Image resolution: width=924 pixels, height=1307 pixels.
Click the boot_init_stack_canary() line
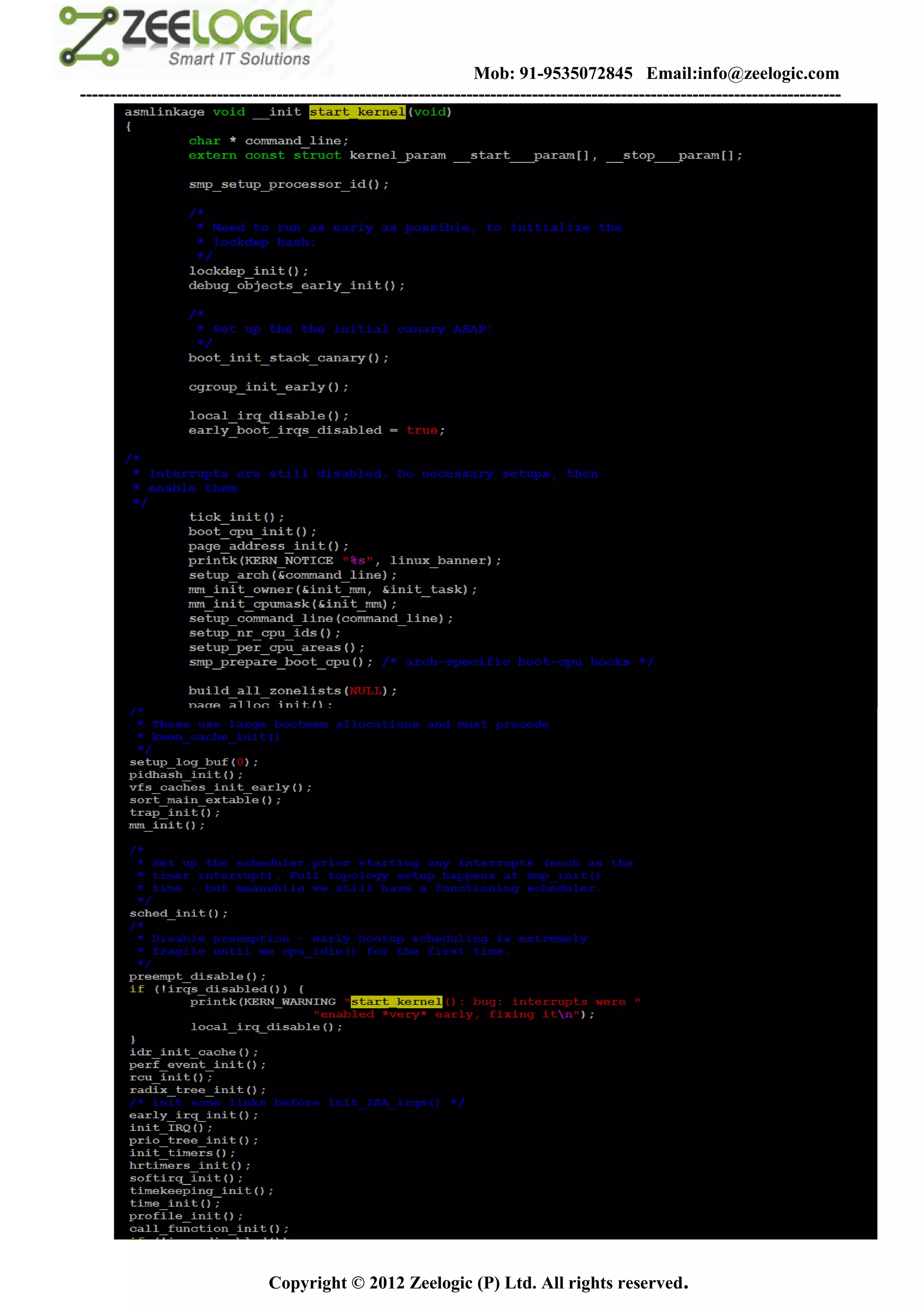[x=288, y=358]
